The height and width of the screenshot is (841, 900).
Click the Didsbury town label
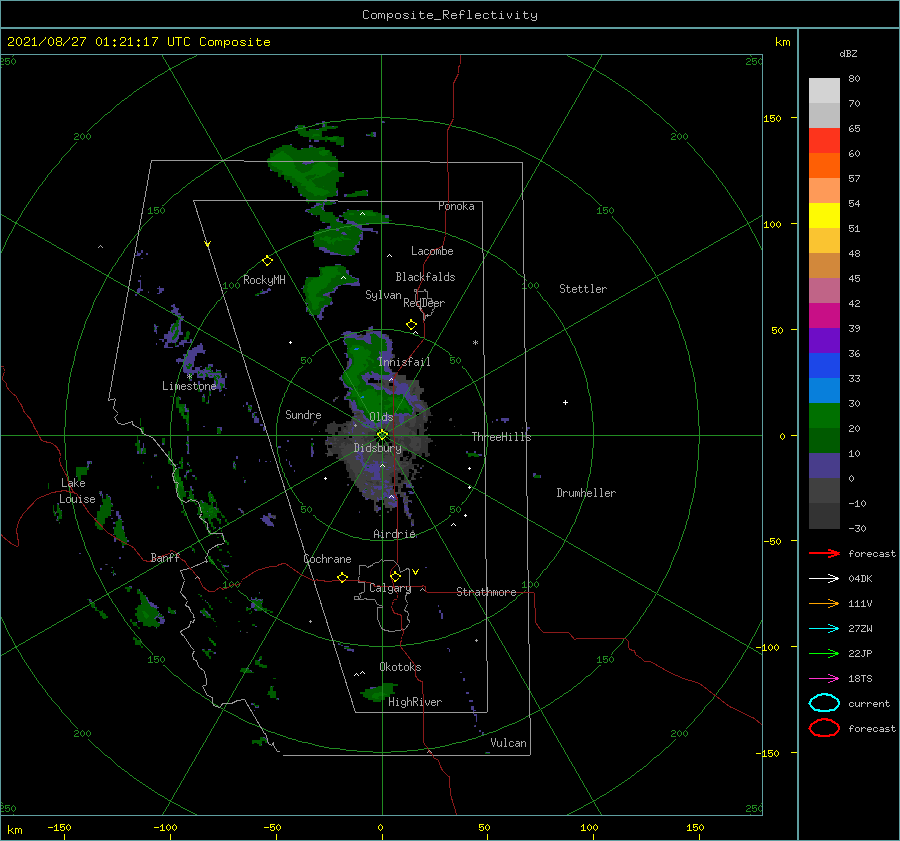coord(378,448)
